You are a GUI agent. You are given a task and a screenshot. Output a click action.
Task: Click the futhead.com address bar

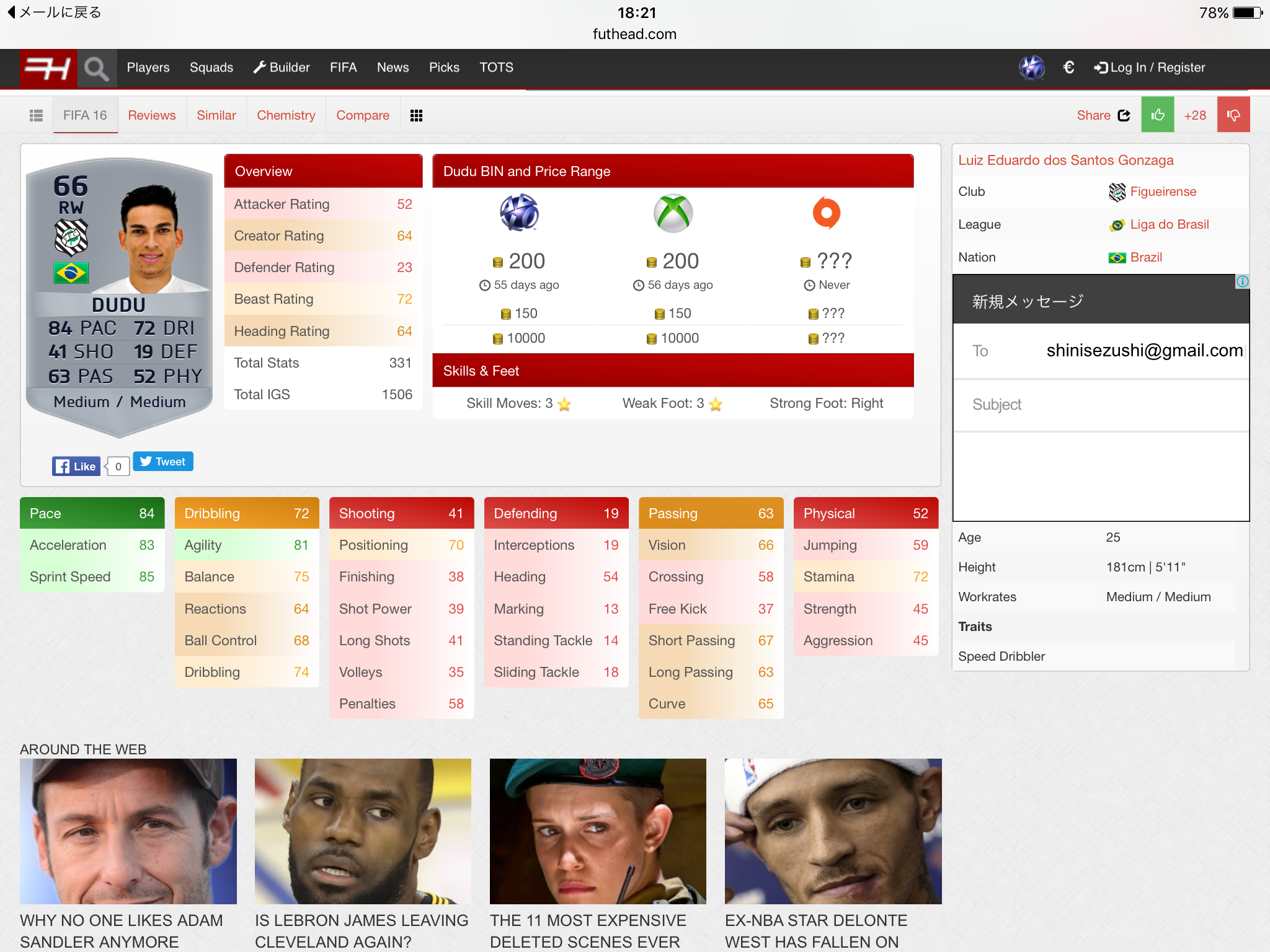(634, 34)
